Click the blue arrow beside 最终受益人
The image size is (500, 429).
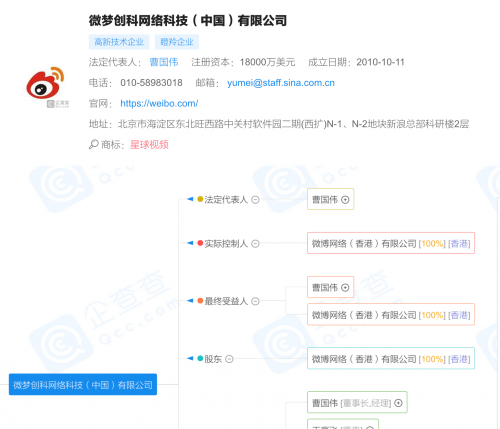click(x=190, y=301)
